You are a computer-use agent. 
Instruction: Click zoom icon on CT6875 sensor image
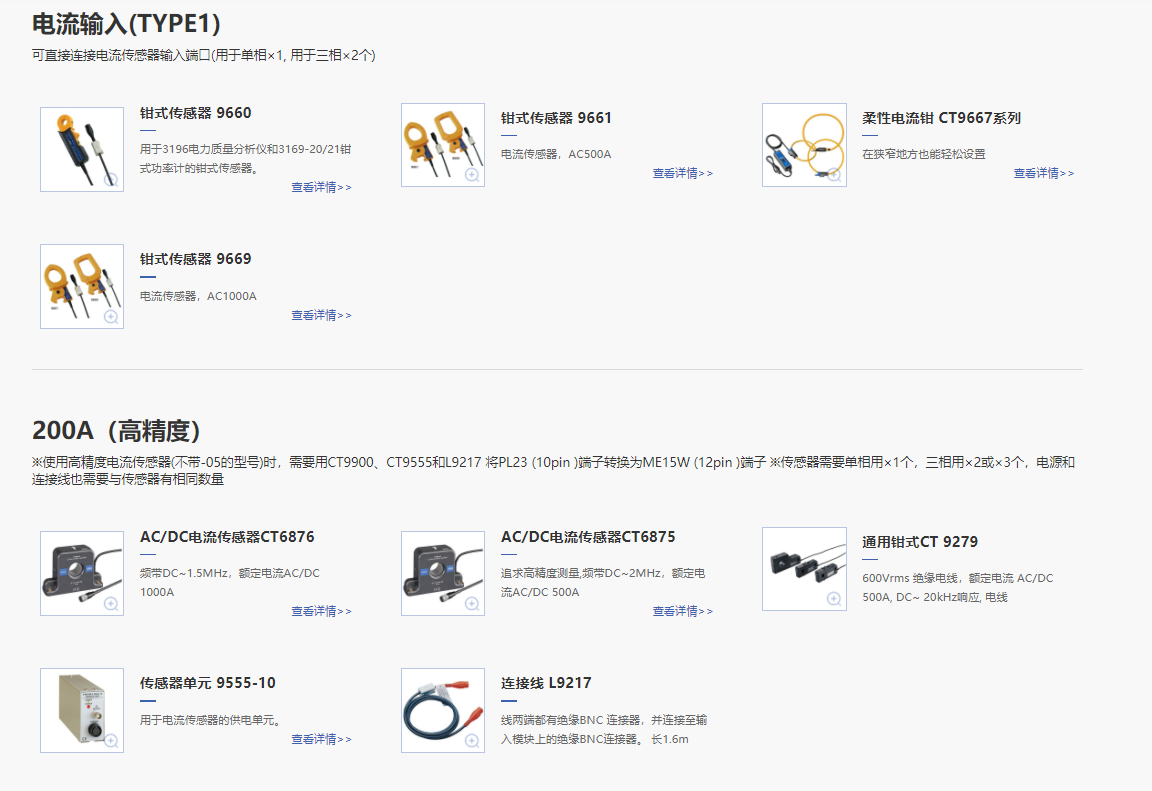point(472,604)
